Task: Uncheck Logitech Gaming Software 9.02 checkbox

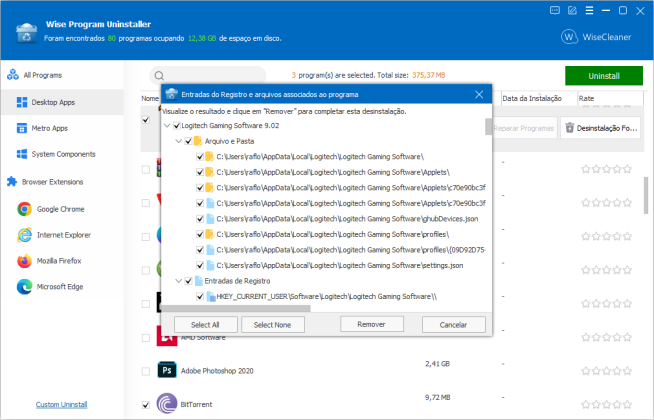Action: pyautogui.click(x=176, y=126)
